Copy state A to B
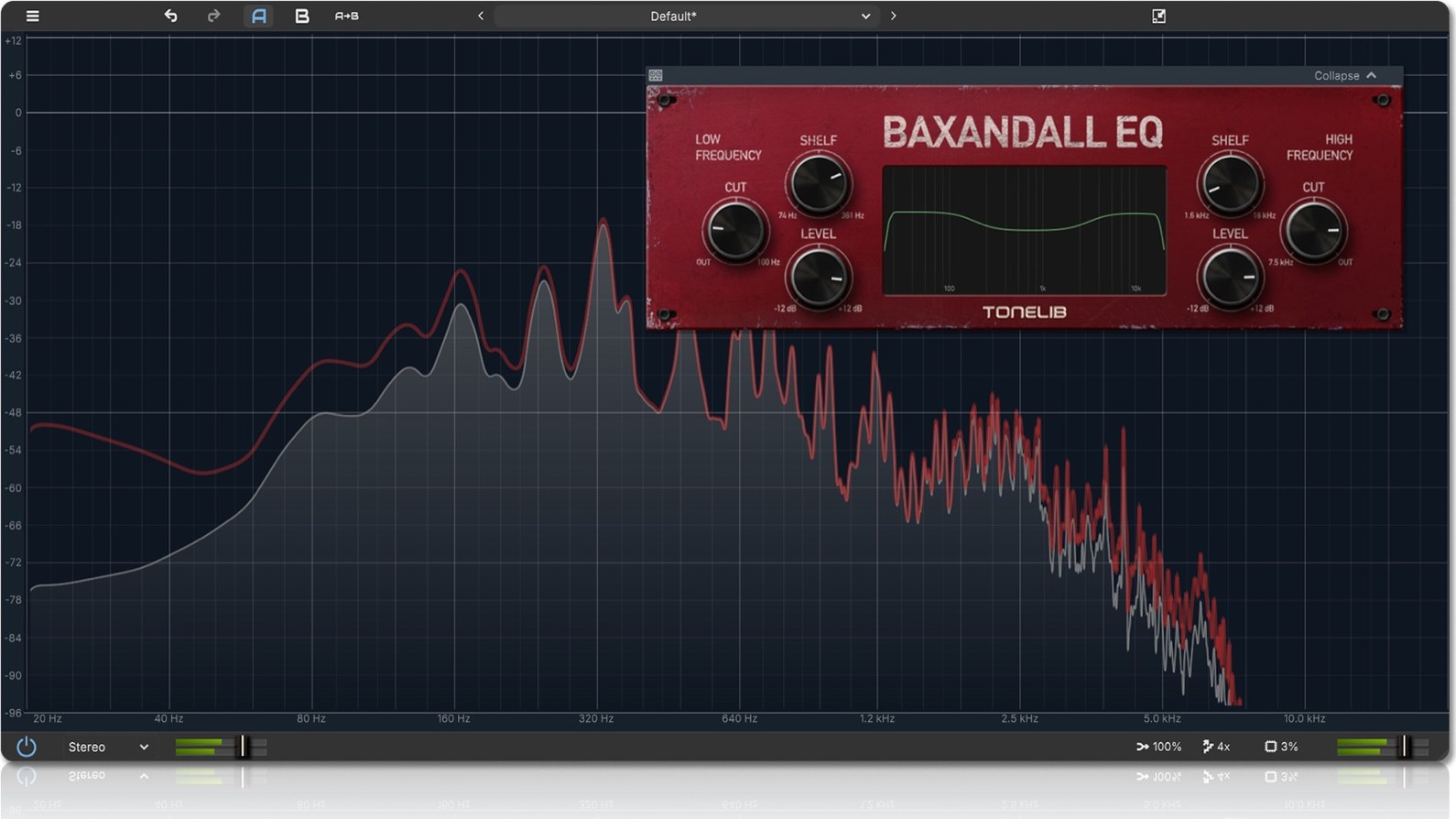 346,16
